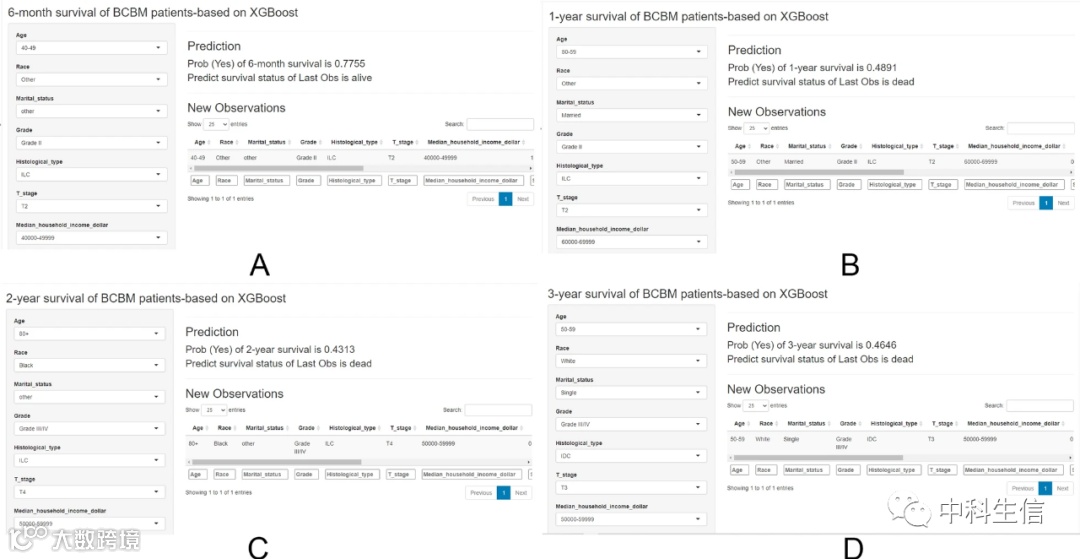Click Search box in 3-year panel table
This screenshot has height=559, width=1080.
pyautogui.click(x=1039, y=405)
